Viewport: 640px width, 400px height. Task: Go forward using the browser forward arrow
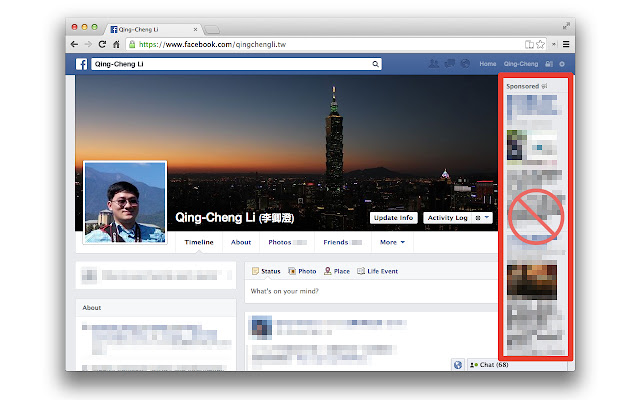[88, 44]
